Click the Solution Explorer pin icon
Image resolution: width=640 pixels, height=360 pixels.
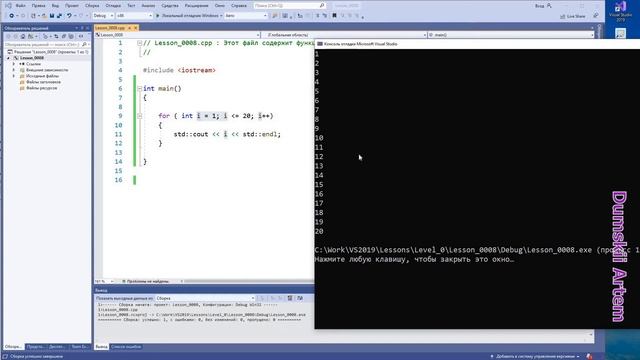[82, 28]
